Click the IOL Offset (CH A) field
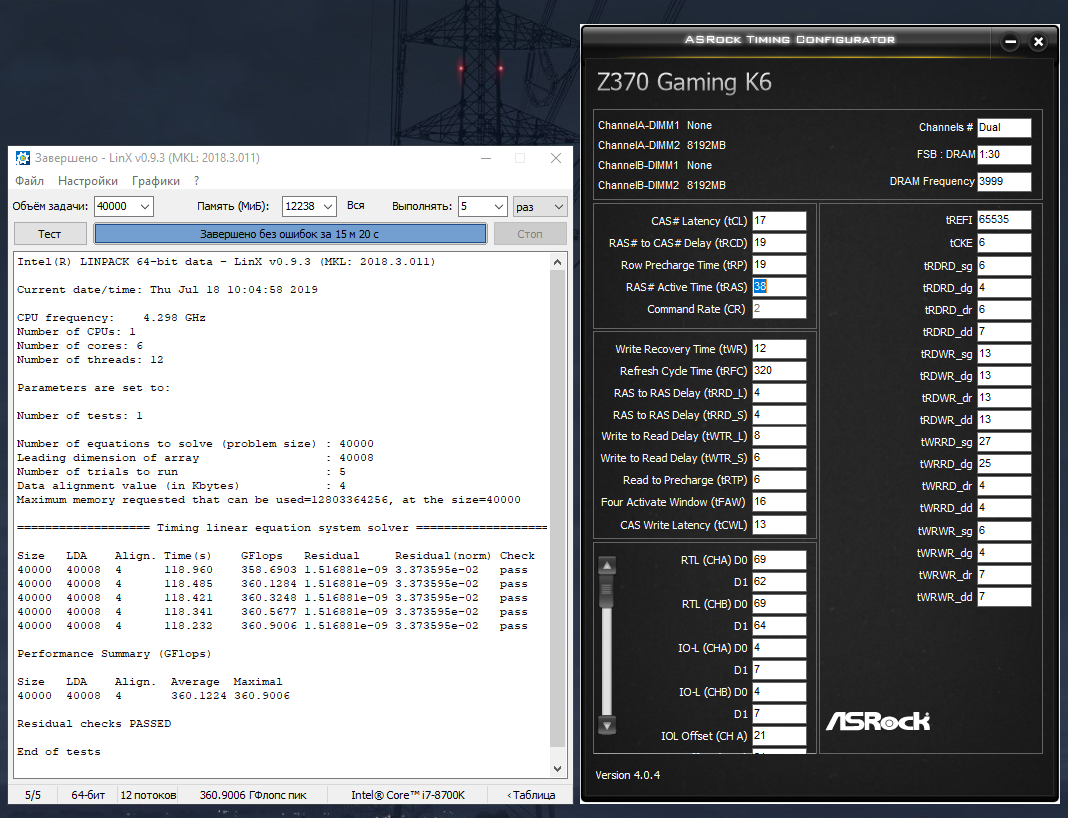 click(779, 736)
